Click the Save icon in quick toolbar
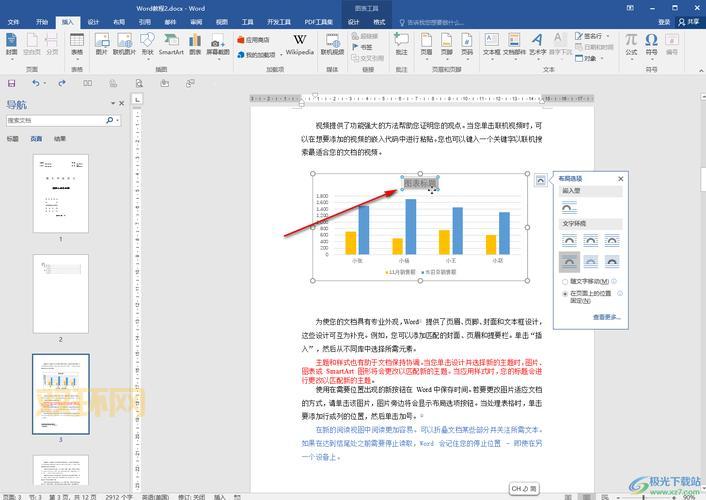This screenshot has height=500, width=706. pos(12,84)
